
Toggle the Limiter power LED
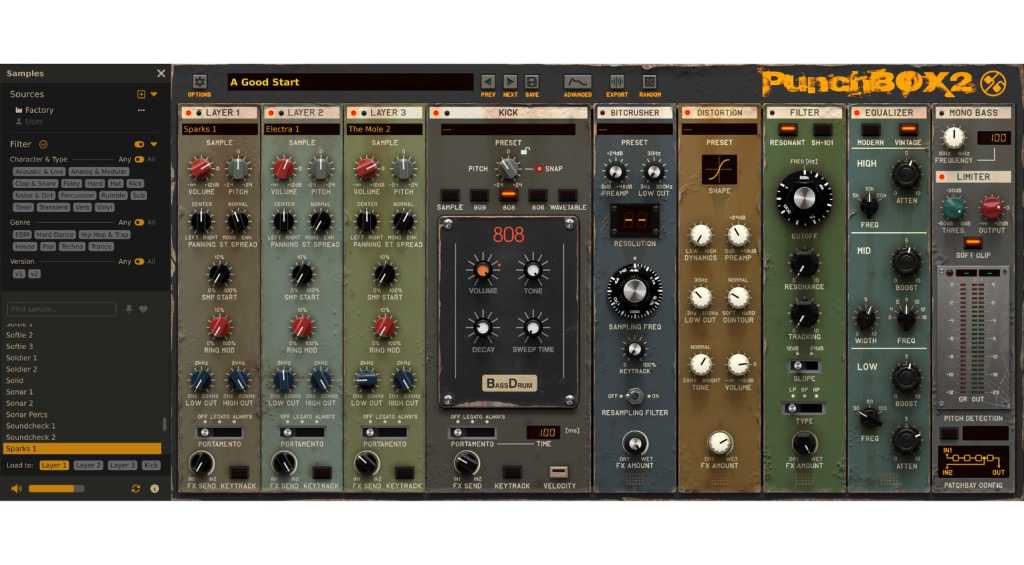point(942,177)
